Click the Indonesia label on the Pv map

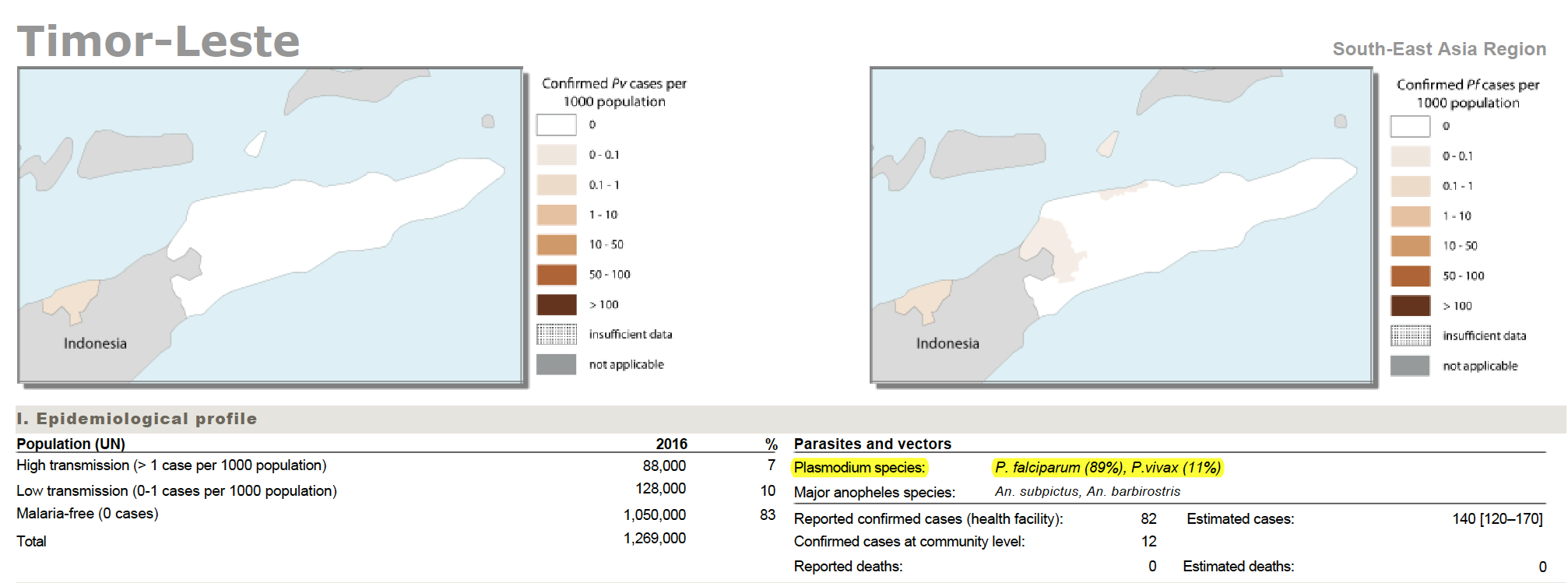click(95, 343)
